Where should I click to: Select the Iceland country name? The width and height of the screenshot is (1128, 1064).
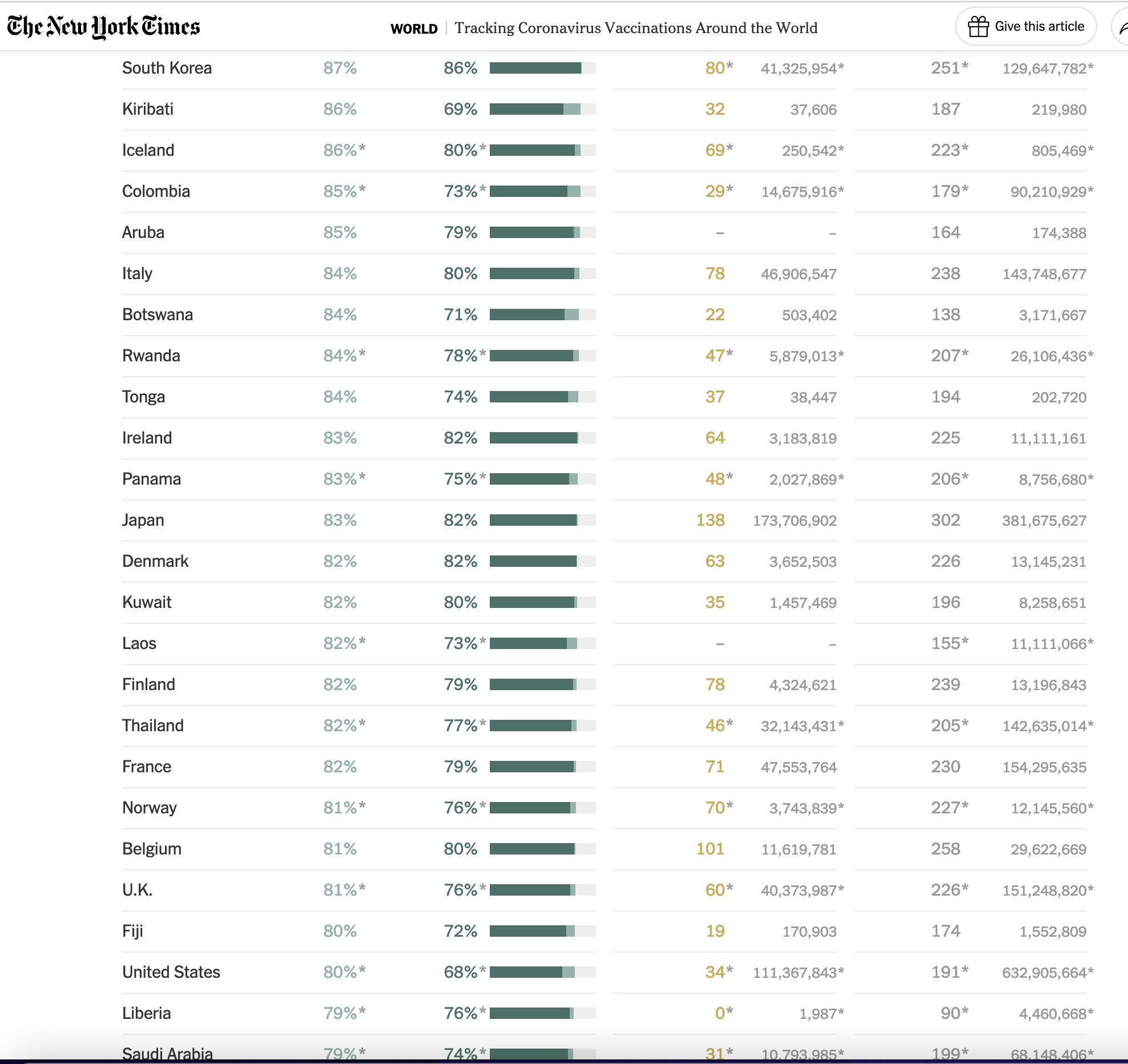[148, 150]
